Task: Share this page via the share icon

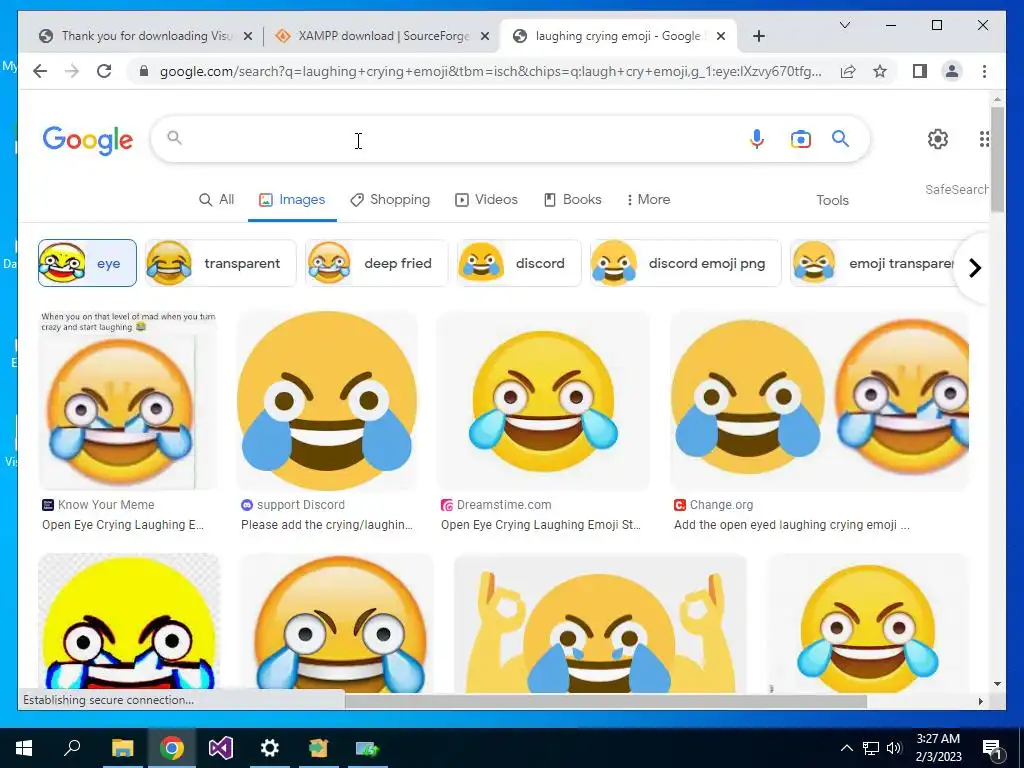Action: click(x=848, y=71)
